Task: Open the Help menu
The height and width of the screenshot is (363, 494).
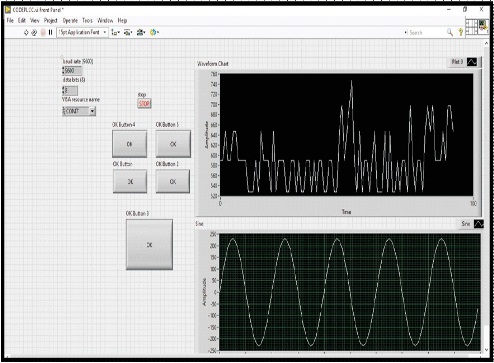Action: pyautogui.click(x=122, y=21)
